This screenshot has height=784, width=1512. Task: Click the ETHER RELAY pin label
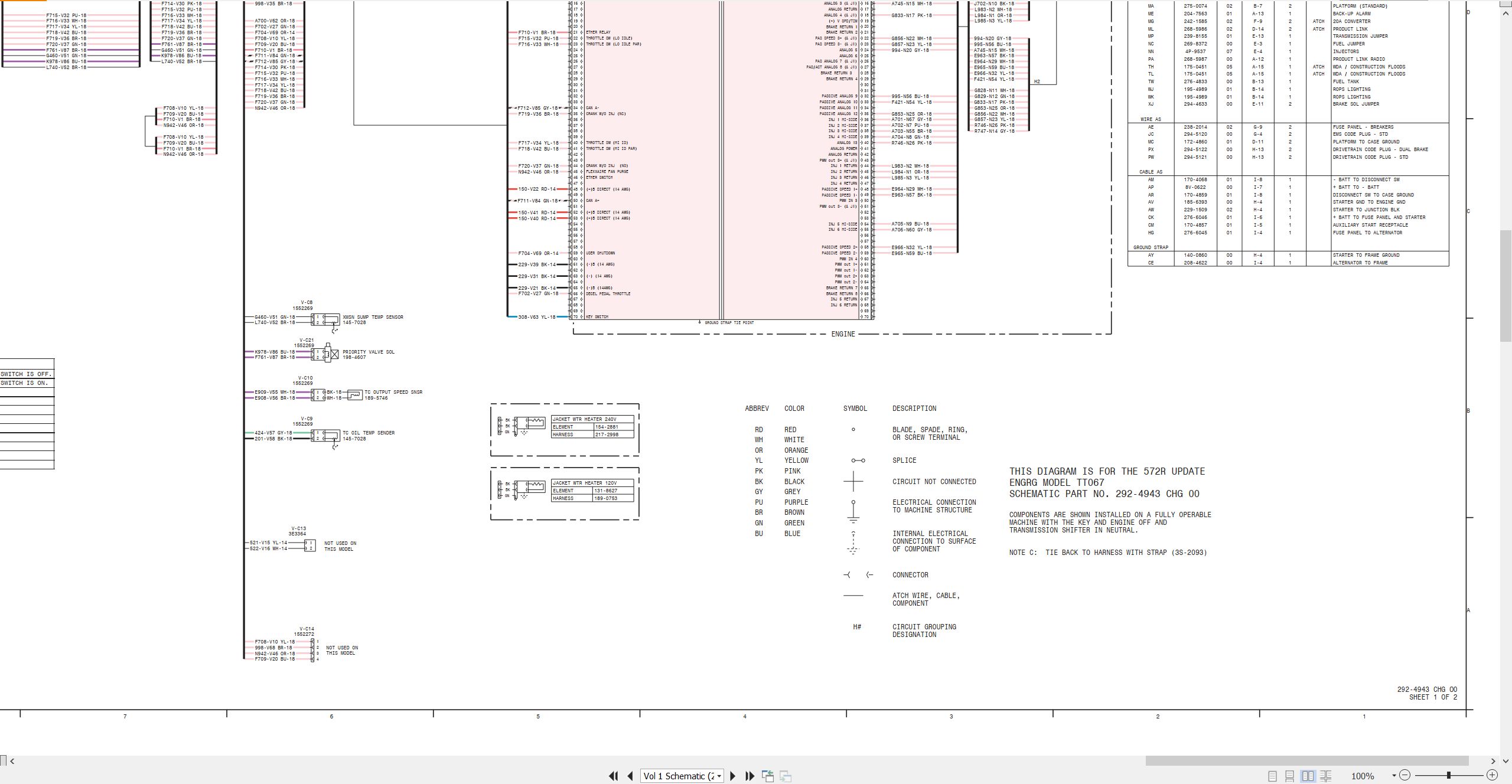point(598,32)
